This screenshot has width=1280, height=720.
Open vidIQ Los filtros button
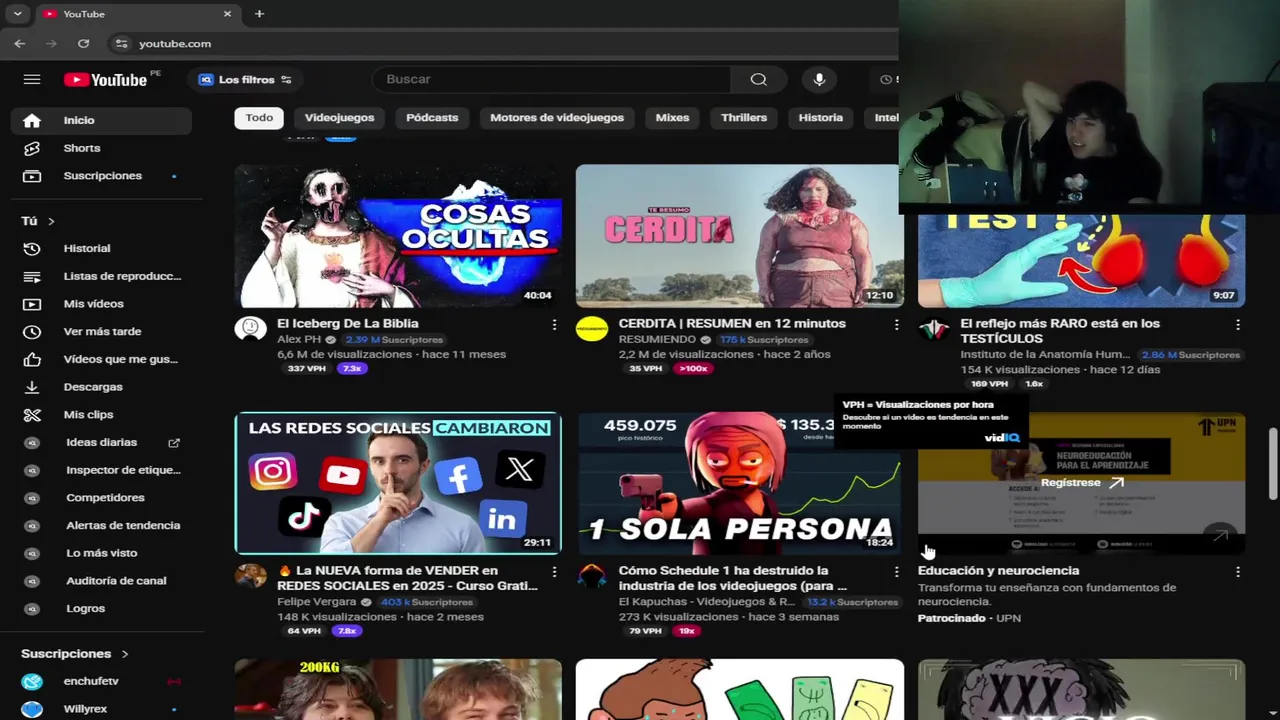(x=245, y=80)
